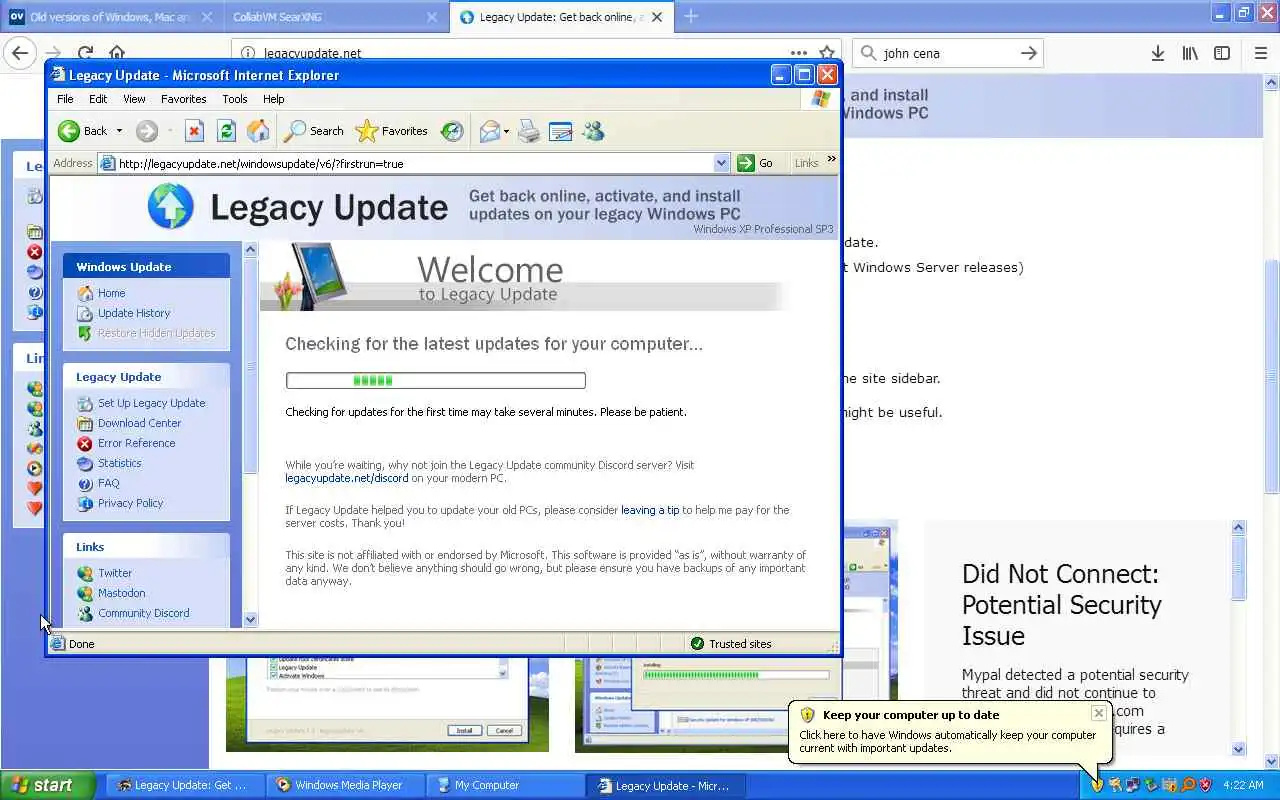
Task: Open Privacy Policy in sidebar
Action: pos(130,503)
